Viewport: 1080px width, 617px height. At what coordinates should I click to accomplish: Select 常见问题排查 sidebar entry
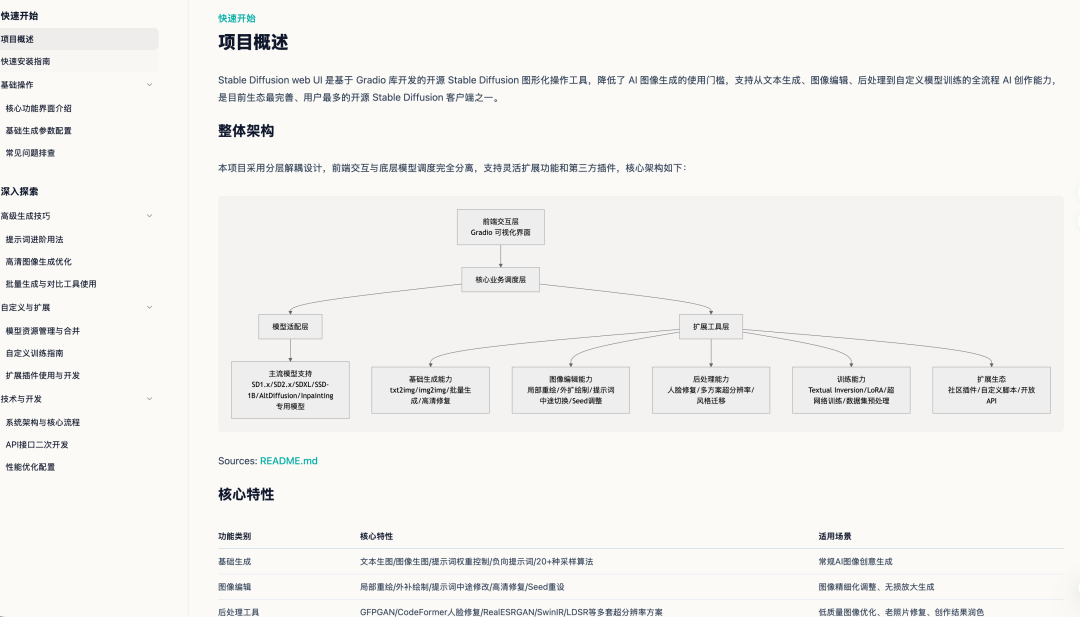coord(30,153)
